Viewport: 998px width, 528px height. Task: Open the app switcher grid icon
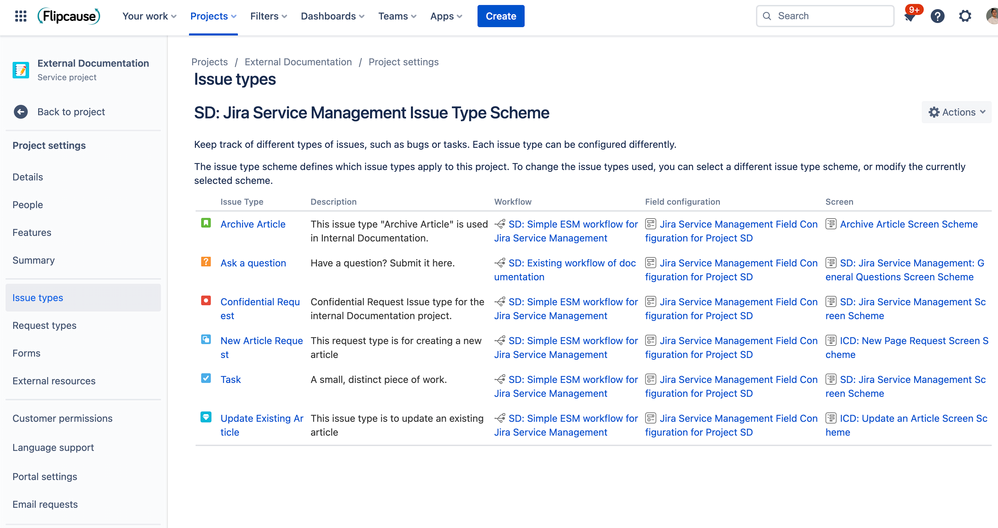coord(20,16)
